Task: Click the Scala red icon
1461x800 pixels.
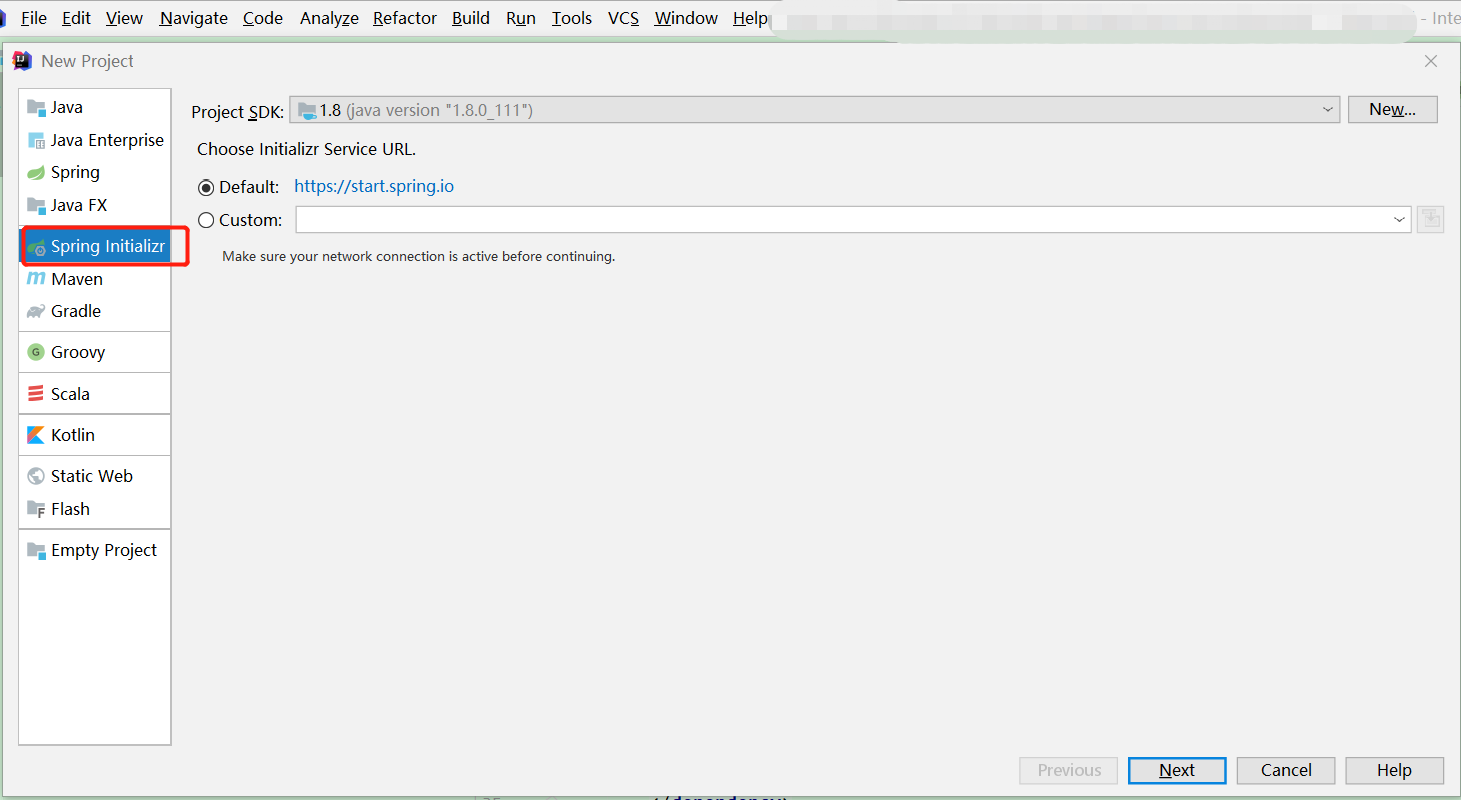Action: click(x=36, y=394)
